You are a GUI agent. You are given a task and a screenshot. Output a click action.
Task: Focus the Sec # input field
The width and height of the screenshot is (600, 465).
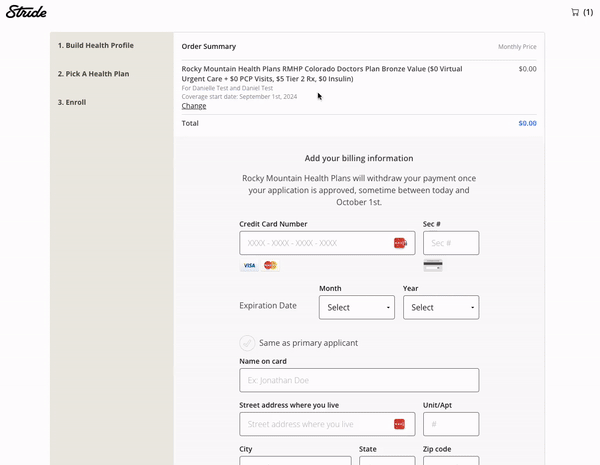point(451,243)
